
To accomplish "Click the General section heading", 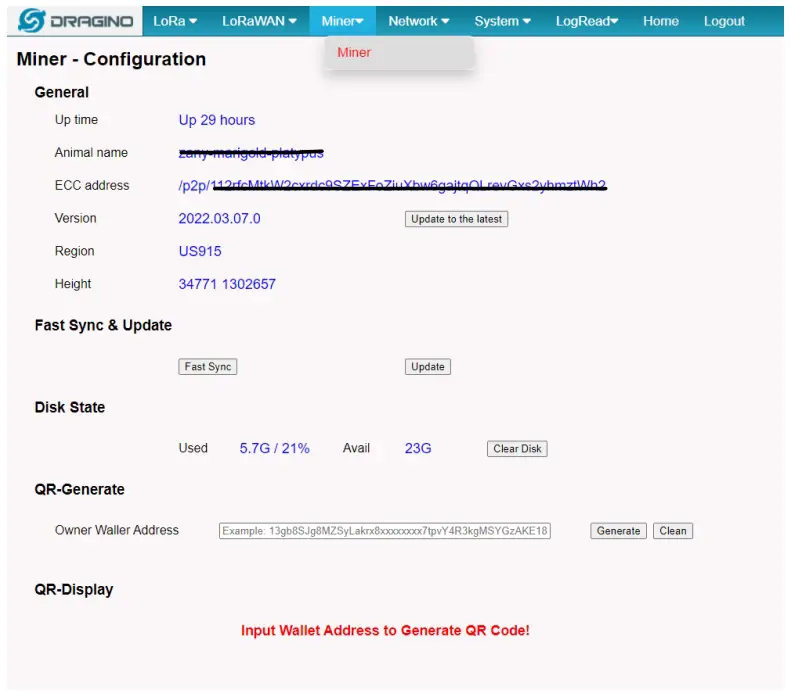I will click(x=61, y=93).
